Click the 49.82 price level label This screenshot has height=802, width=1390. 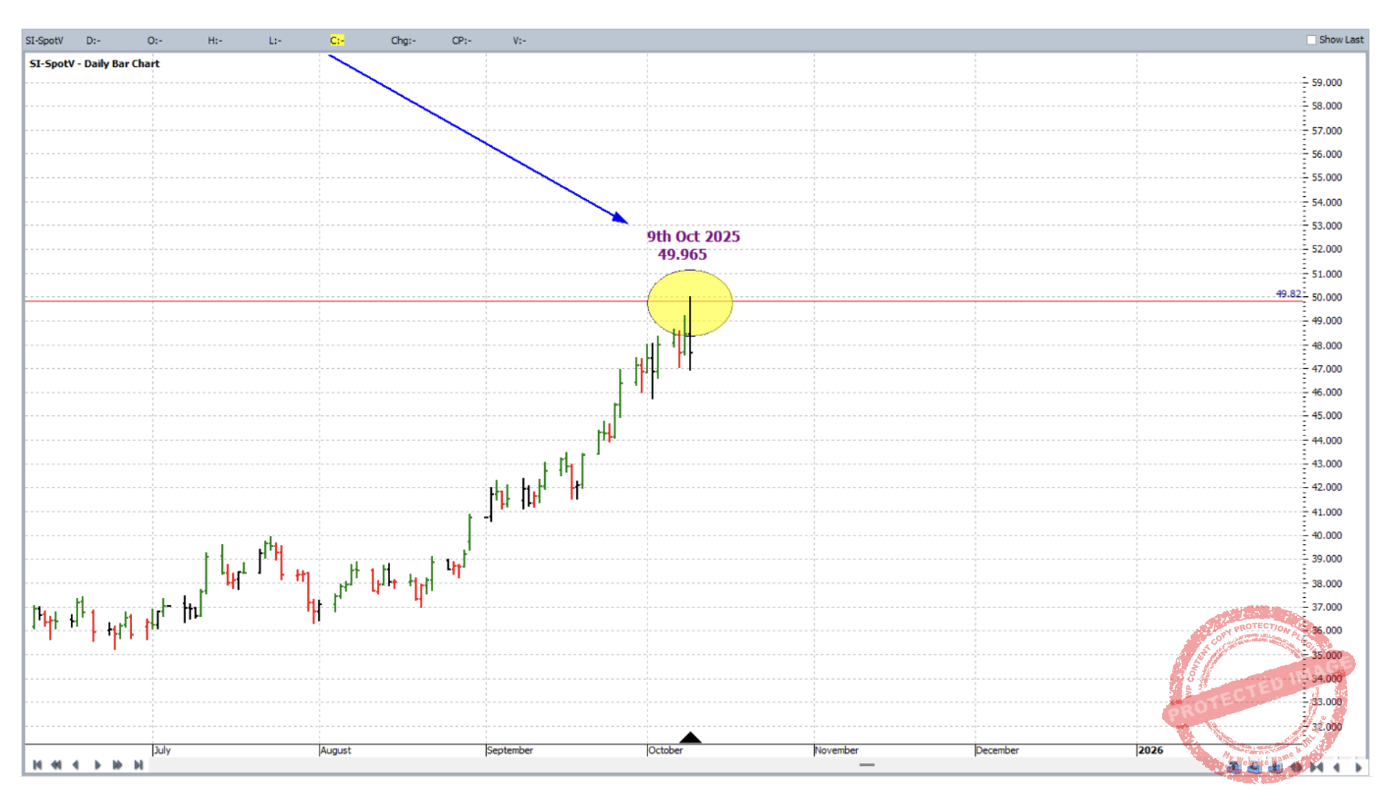click(x=1288, y=294)
